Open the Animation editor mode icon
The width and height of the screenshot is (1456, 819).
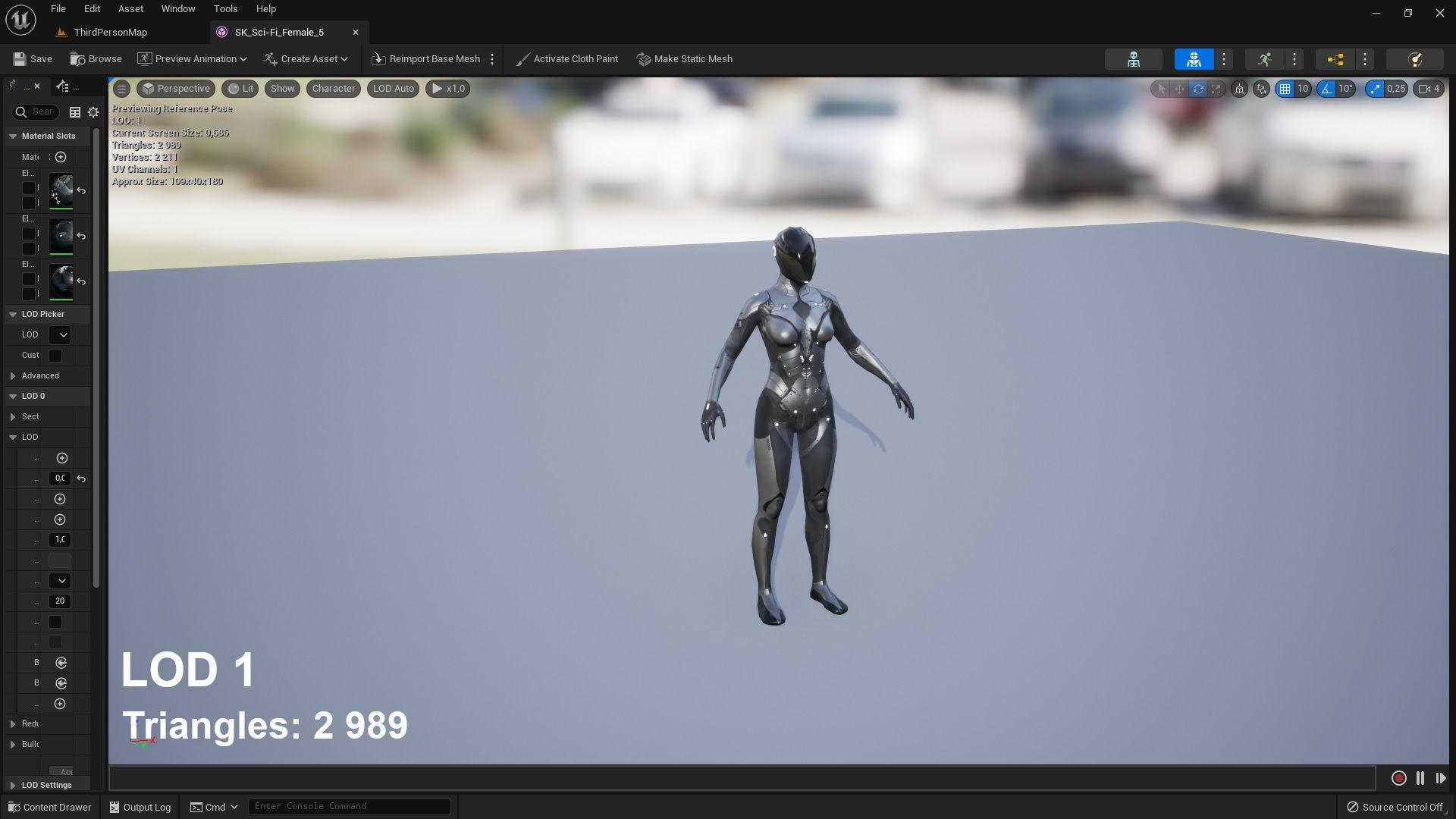1264,59
